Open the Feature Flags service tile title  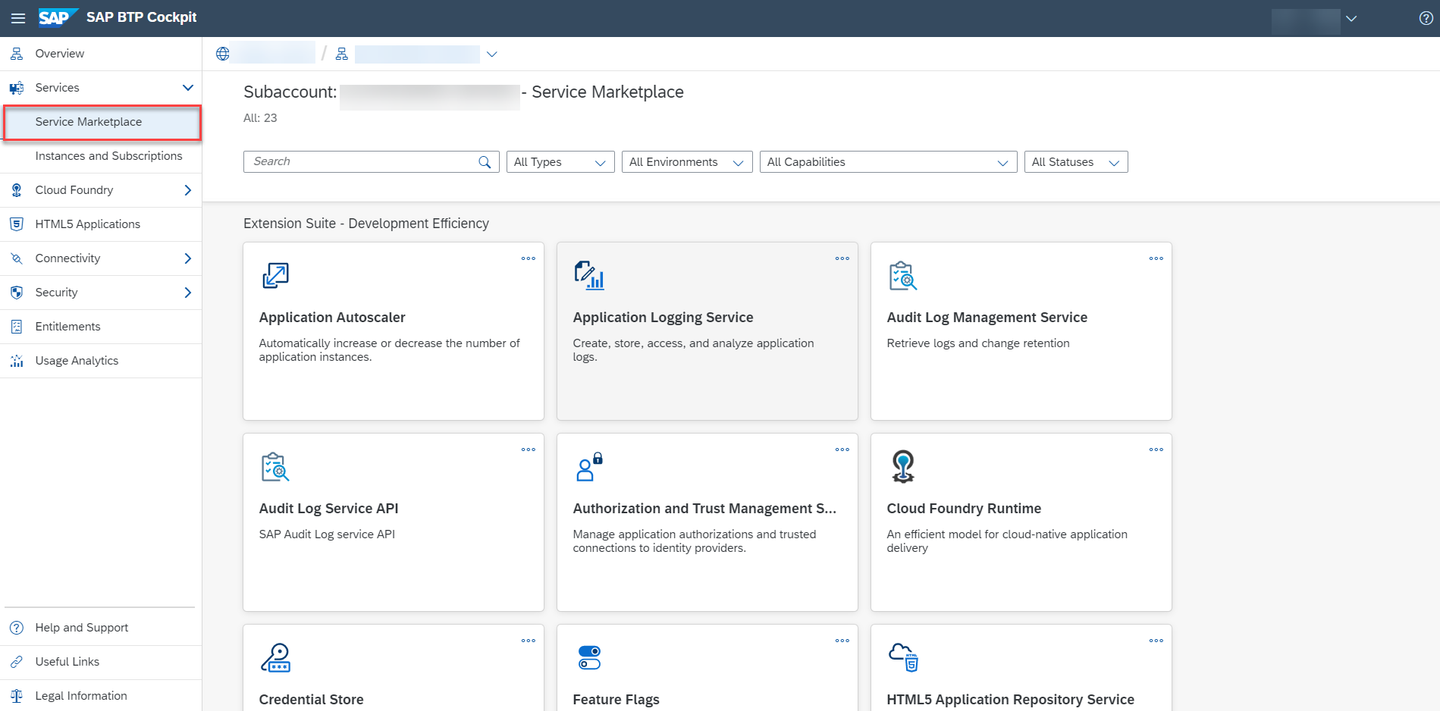pos(616,699)
